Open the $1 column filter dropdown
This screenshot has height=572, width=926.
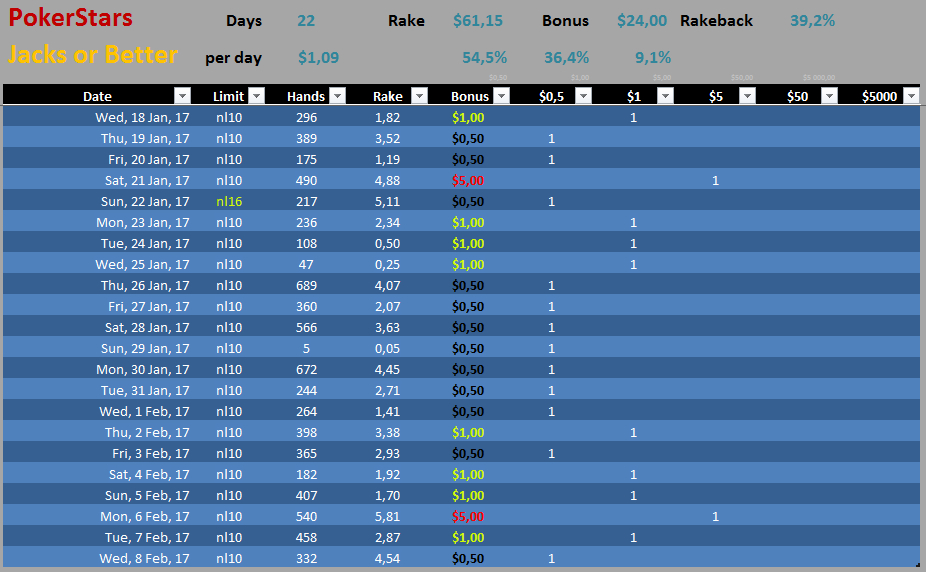coord(666,96)
